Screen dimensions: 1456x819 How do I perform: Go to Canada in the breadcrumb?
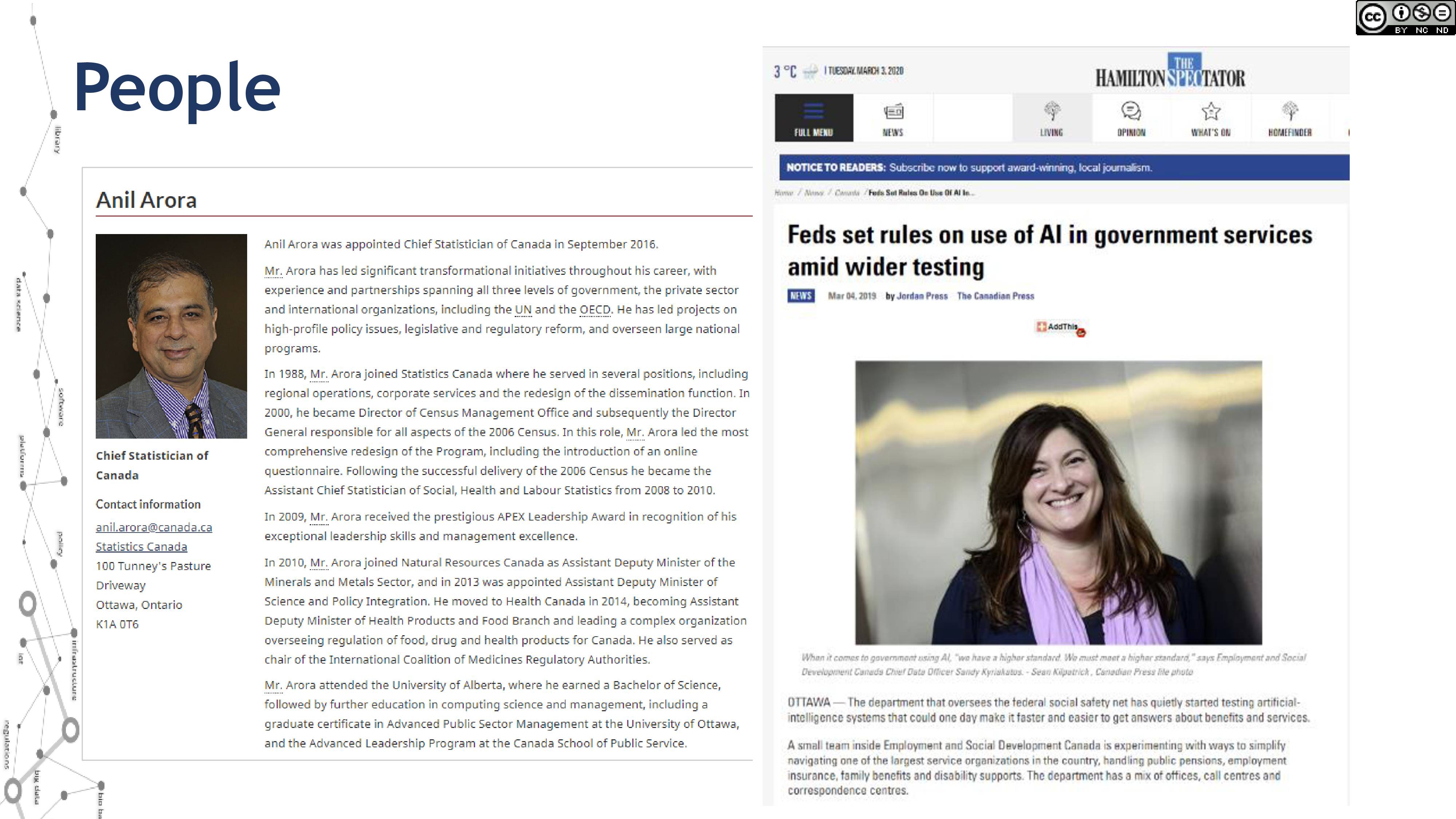tap(847, 193)
